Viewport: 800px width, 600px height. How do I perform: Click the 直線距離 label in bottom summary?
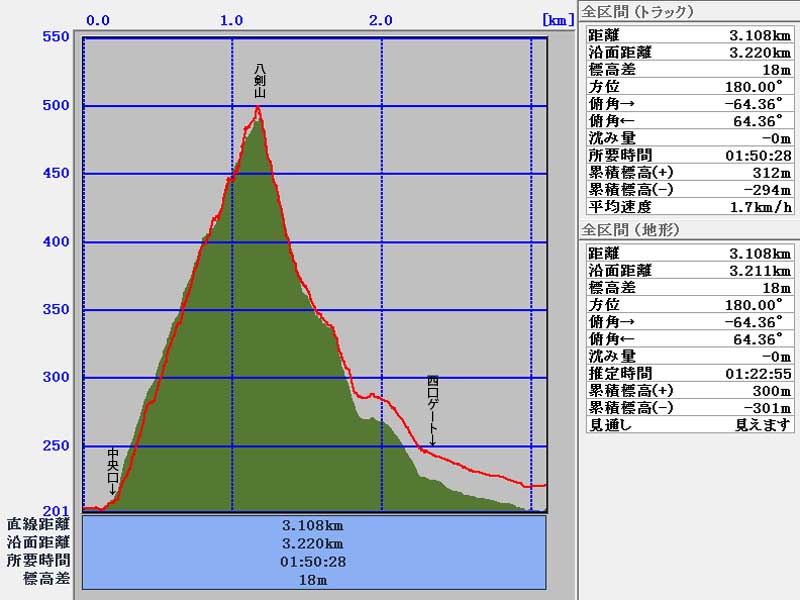[x=38, y=524]
